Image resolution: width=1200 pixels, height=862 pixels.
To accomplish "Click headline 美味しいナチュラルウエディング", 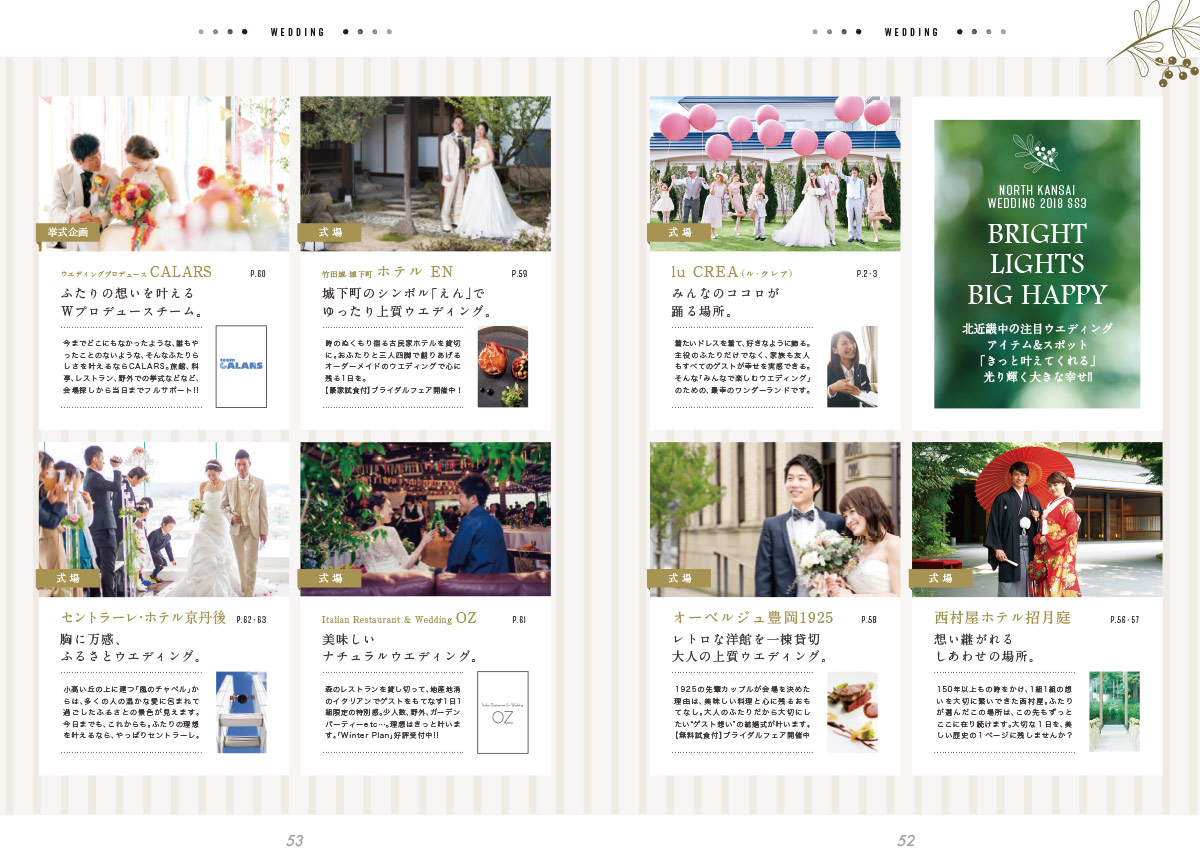I will pos(399,648).
